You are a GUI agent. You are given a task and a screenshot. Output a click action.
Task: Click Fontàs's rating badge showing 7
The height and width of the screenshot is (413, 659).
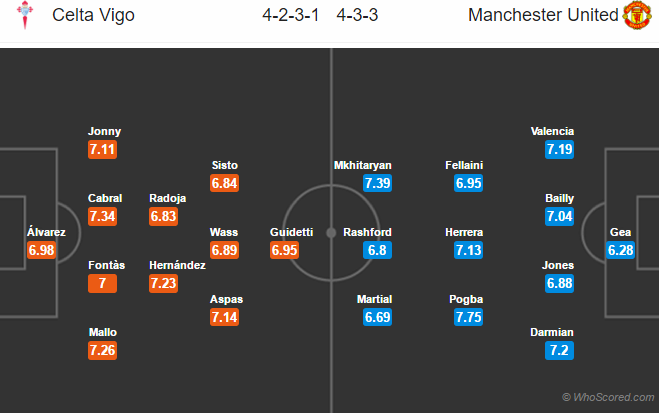tap(103, 284)
